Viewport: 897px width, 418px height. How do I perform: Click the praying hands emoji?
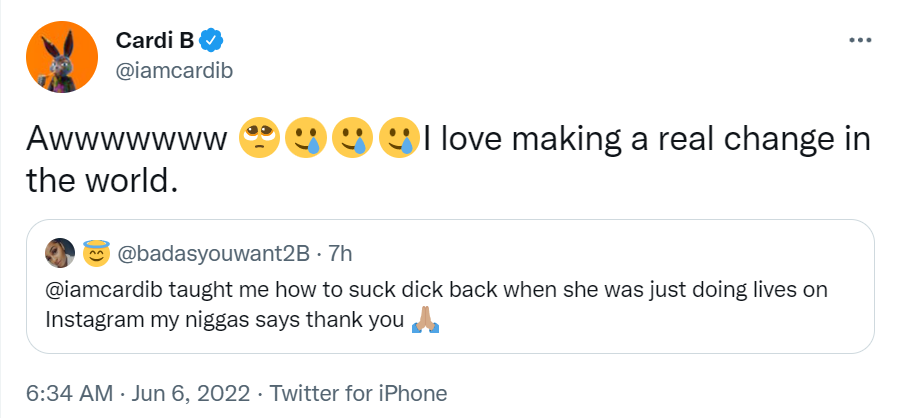[x=425, y=320]
